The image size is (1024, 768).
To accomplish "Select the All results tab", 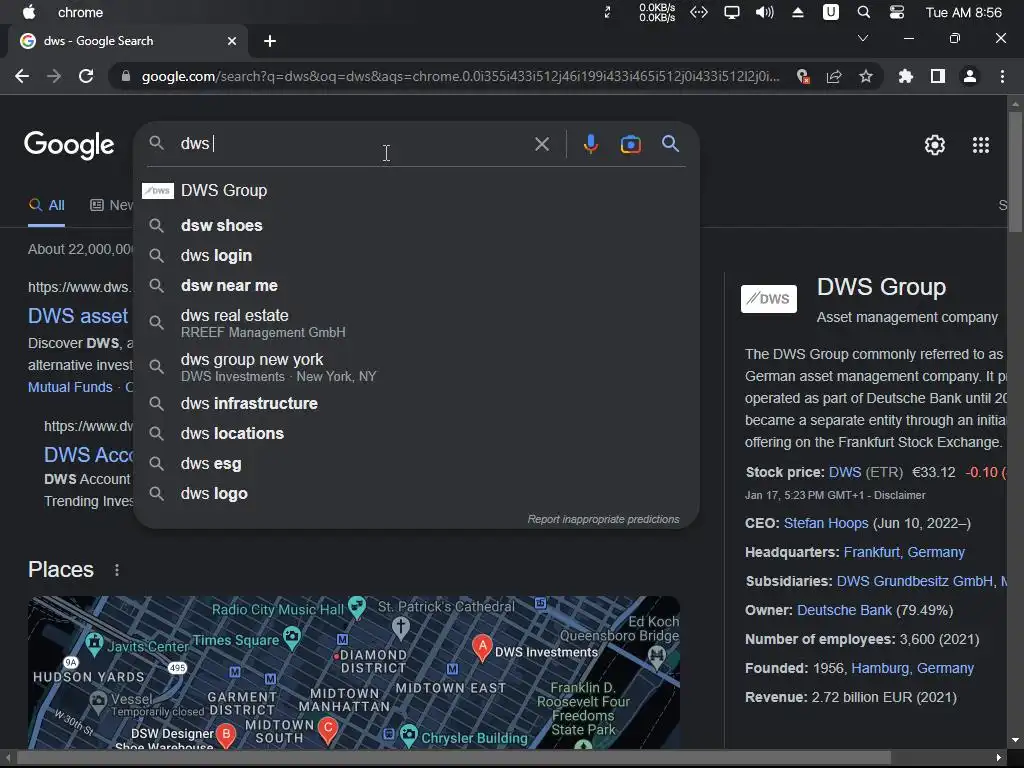I will 46,205.
